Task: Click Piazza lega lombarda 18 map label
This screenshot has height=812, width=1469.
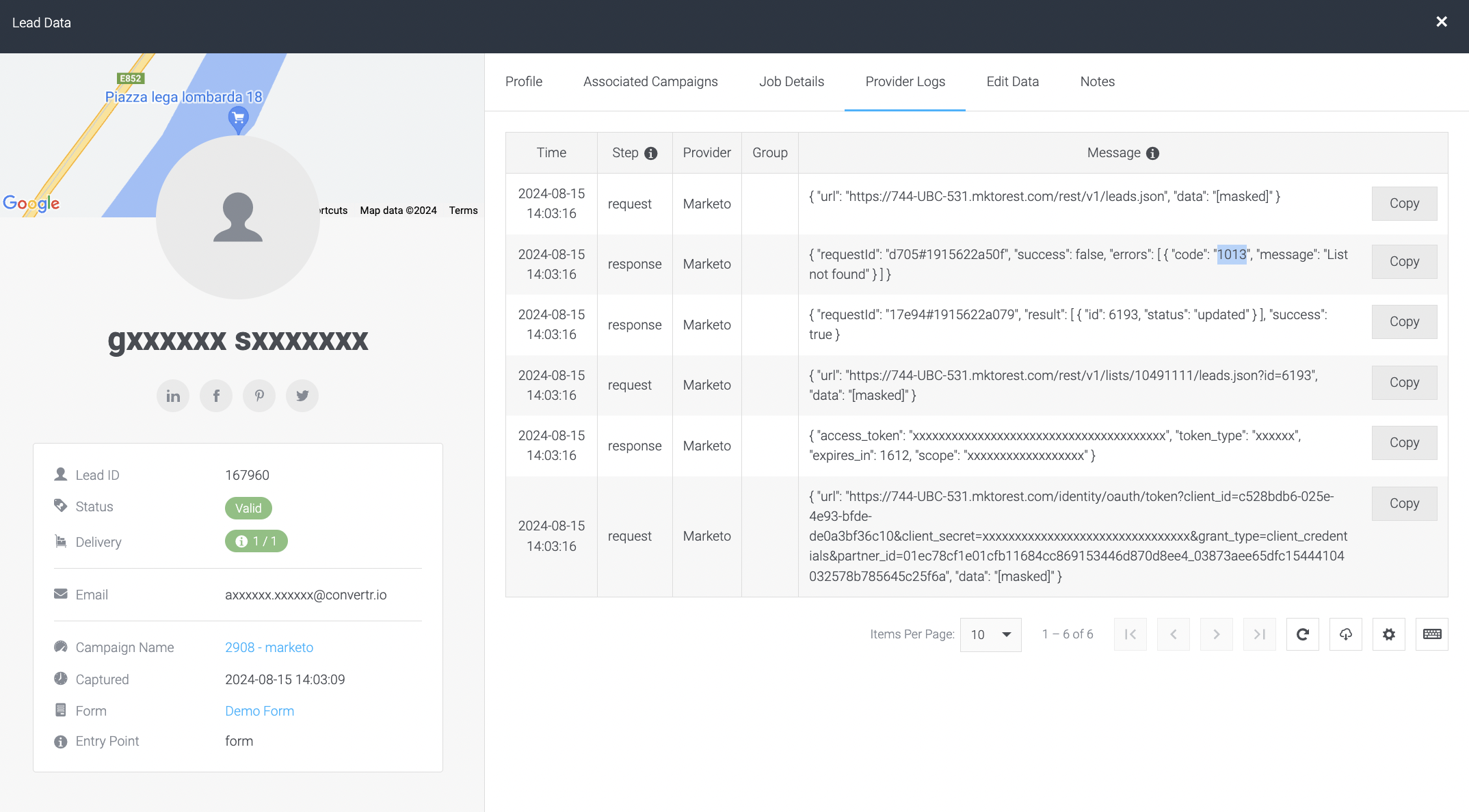Action: click(x=183, y=97)
